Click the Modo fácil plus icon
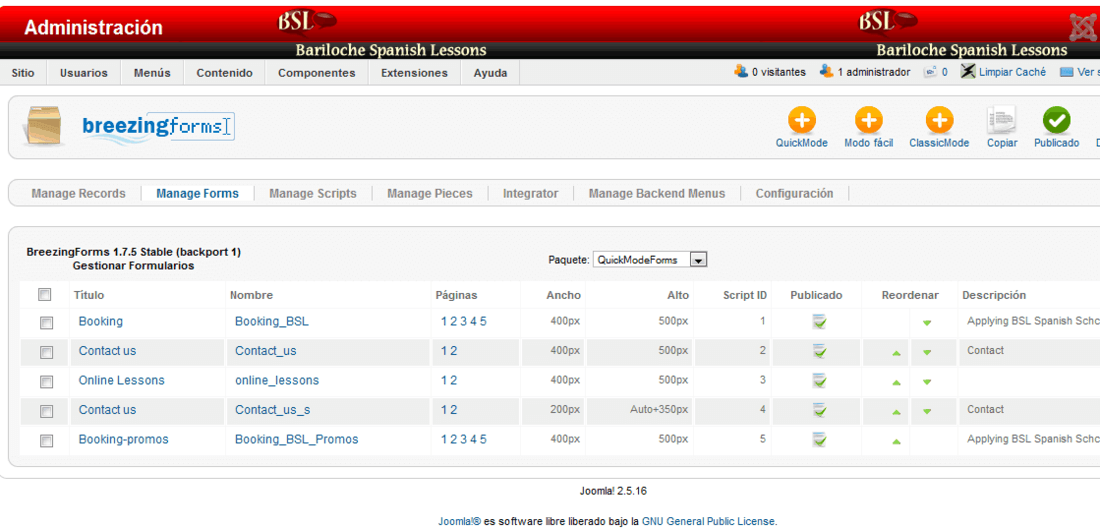 pos(868,121)
